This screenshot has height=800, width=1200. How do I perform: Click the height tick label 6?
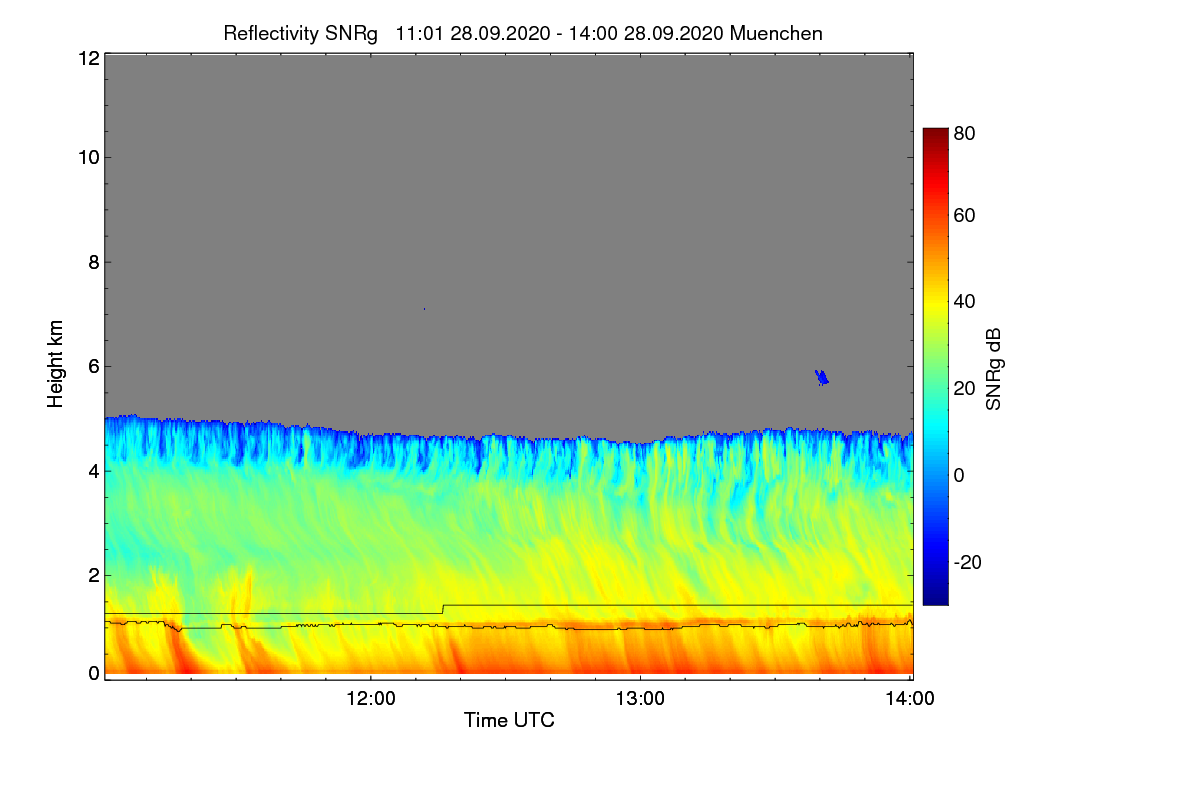[x=92, y=366]
